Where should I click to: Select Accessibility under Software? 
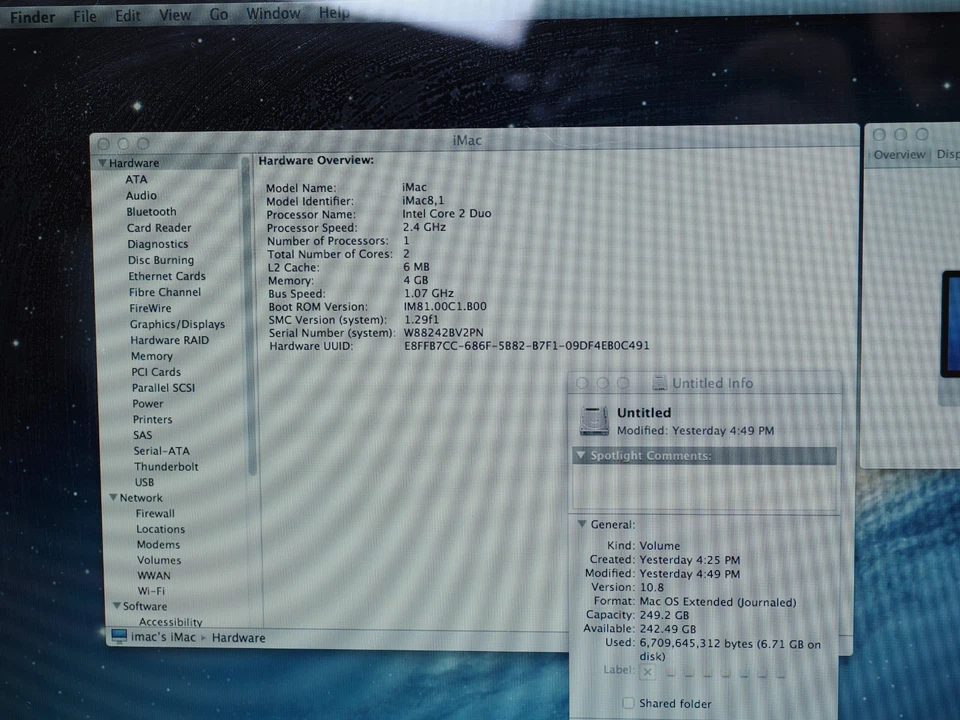point(170,621)
